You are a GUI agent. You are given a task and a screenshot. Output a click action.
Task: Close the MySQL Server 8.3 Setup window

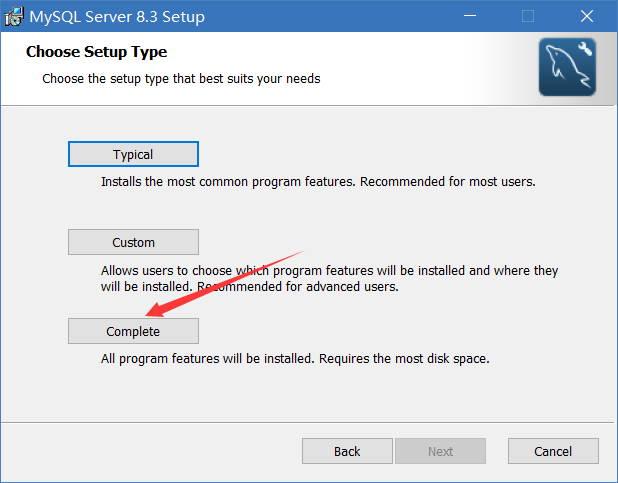[587, 16]
